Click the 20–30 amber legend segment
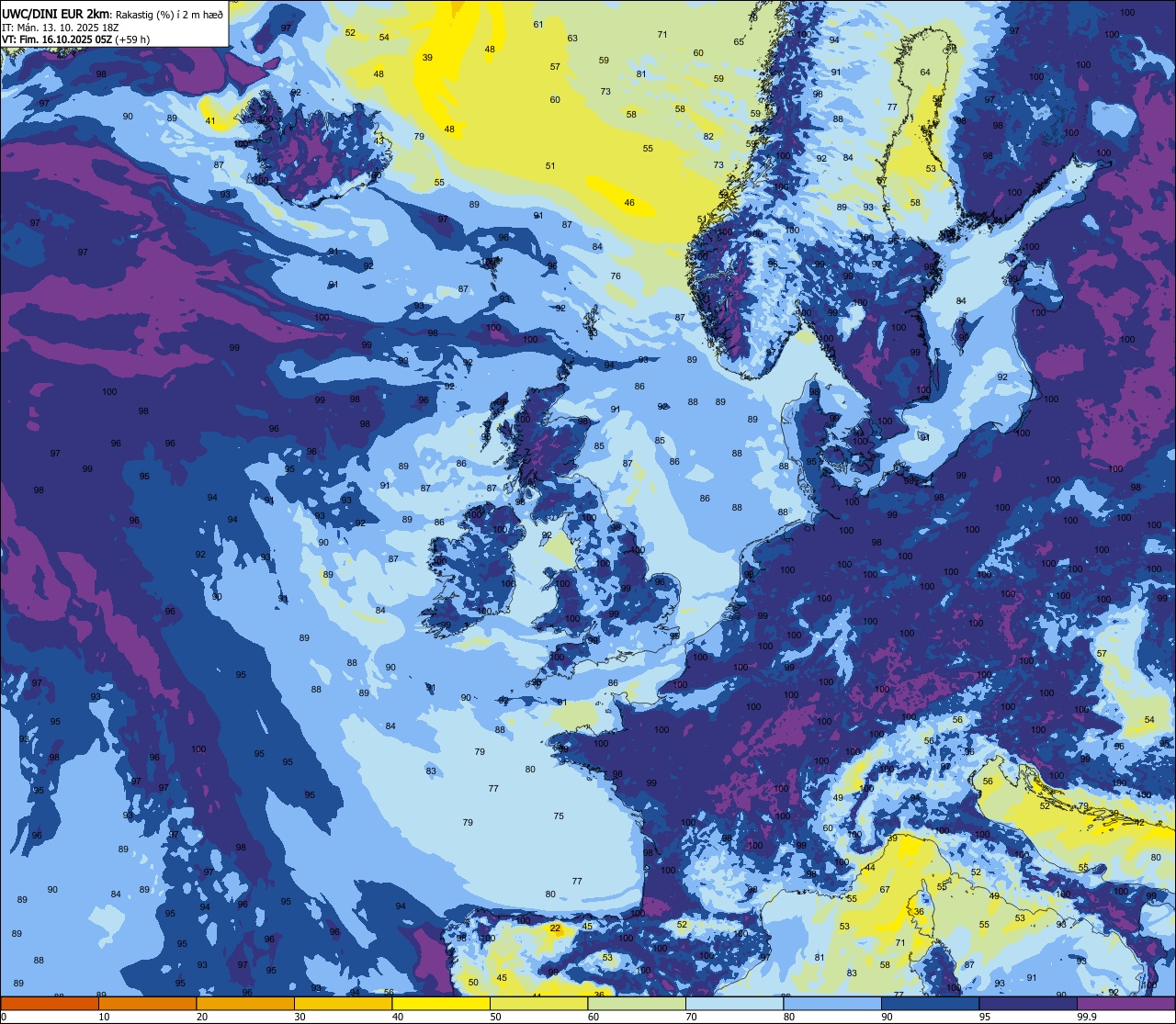 (x=245, y=1004)
